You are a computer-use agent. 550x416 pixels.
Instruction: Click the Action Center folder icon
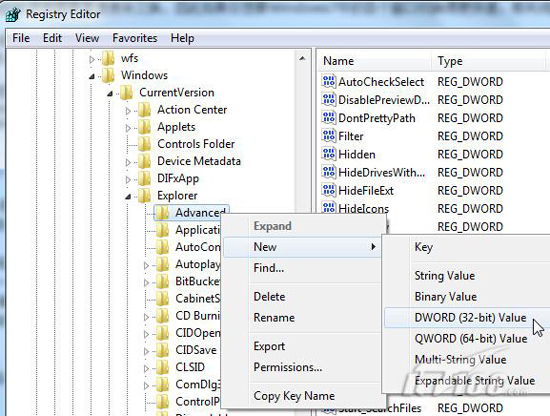click(x=144, y=110)
